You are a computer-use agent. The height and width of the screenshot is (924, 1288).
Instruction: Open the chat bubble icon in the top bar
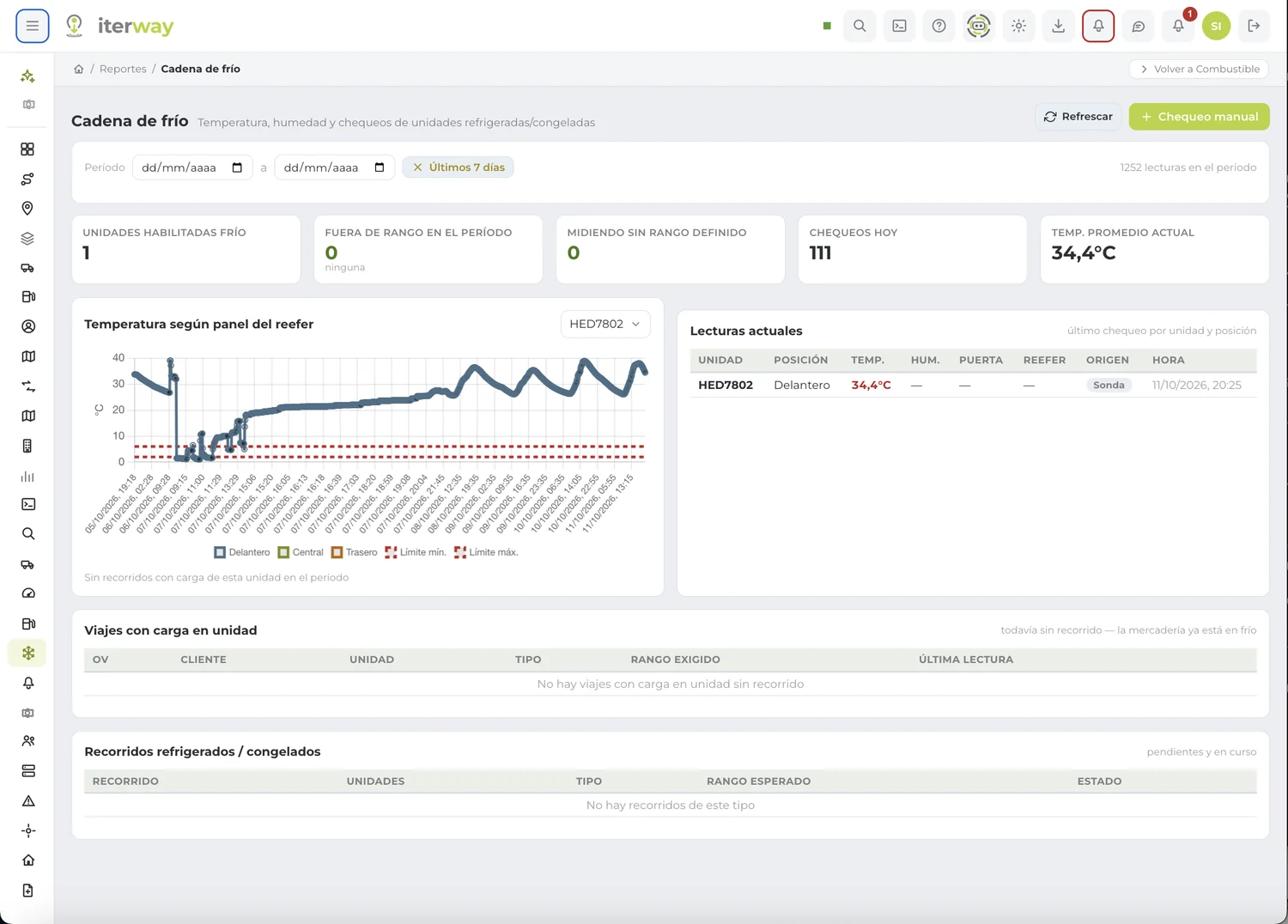(x=1139, y=26)
